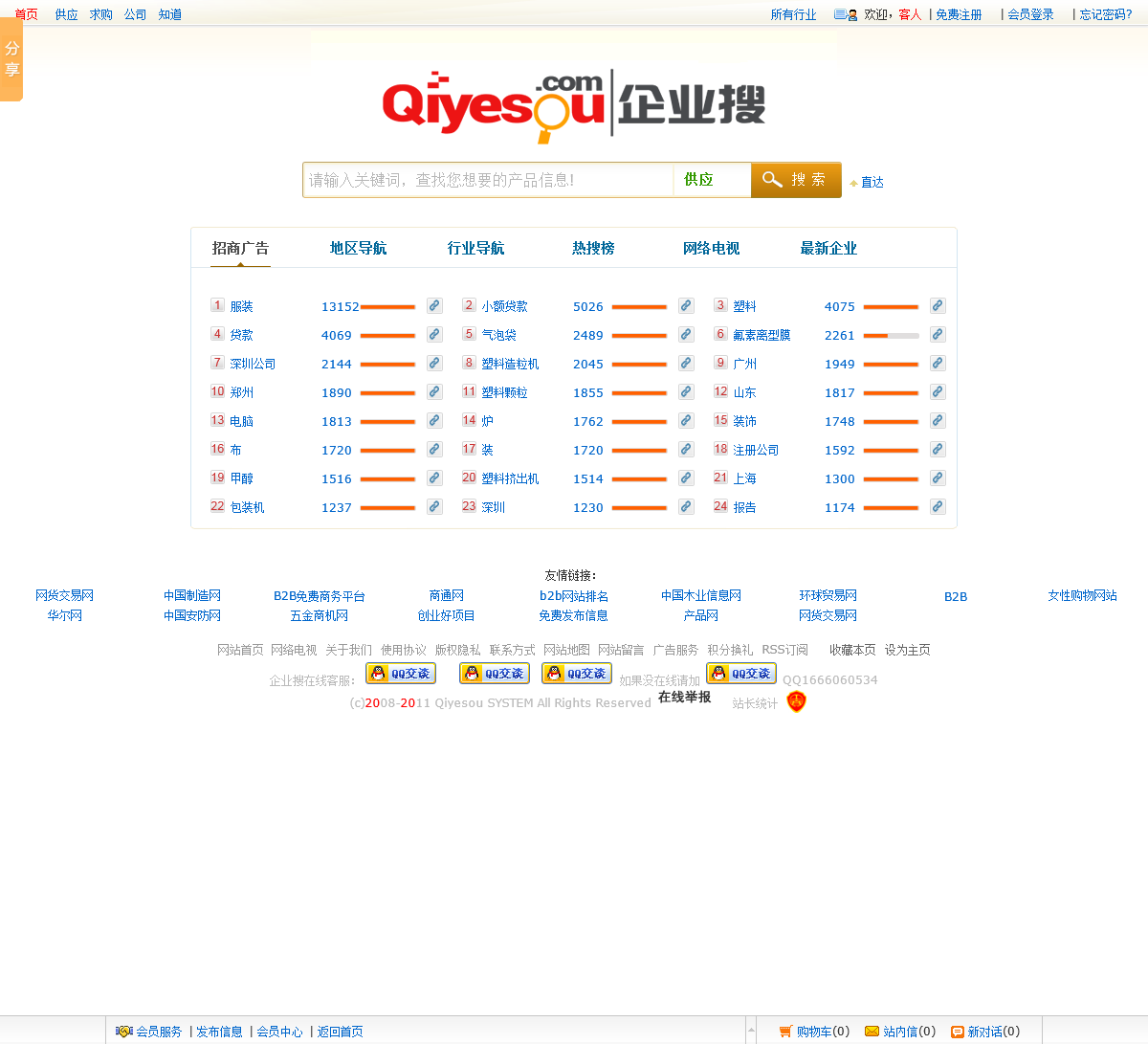Click 会员服务 in the bottom bar
This screenshot has width=1148, height=1044.
point(159,1032)
